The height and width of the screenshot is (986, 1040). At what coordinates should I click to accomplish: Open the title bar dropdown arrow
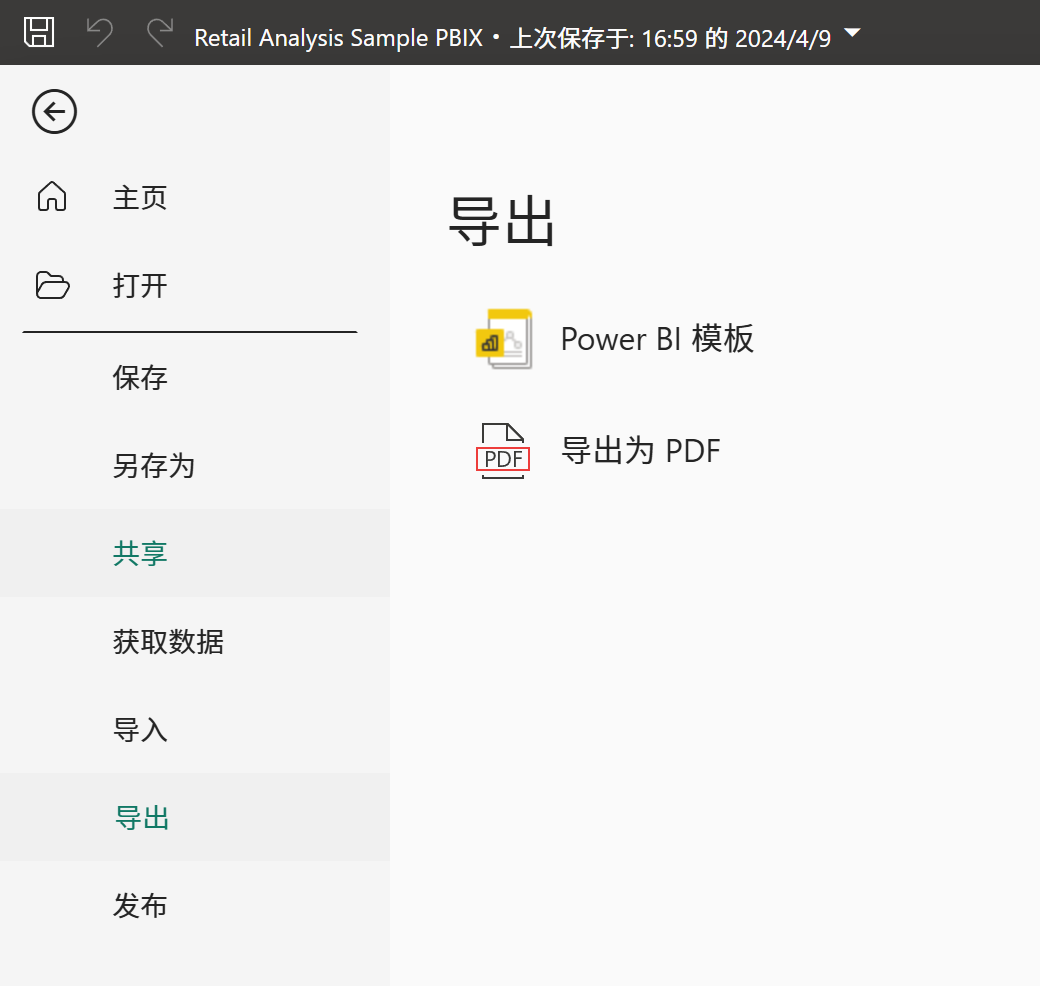tap(851, 32)
